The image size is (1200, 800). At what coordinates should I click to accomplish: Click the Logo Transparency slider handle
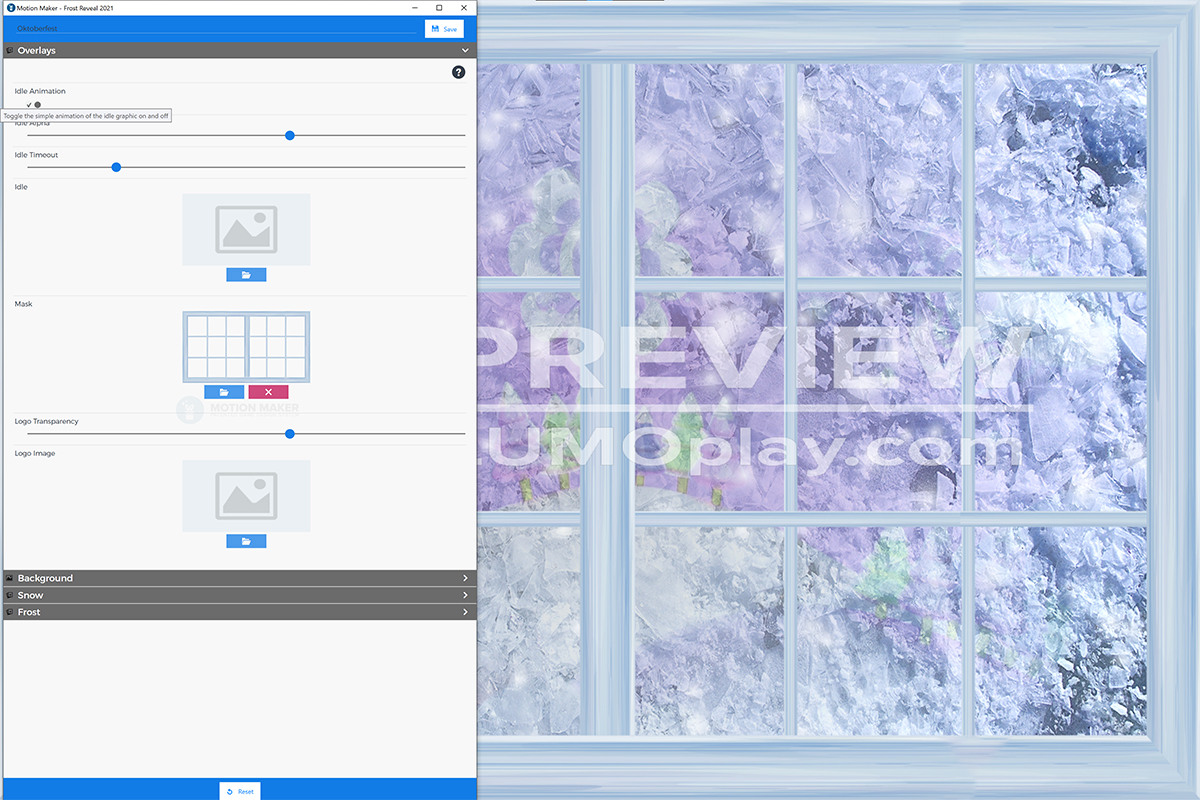[x=290, y=434]
